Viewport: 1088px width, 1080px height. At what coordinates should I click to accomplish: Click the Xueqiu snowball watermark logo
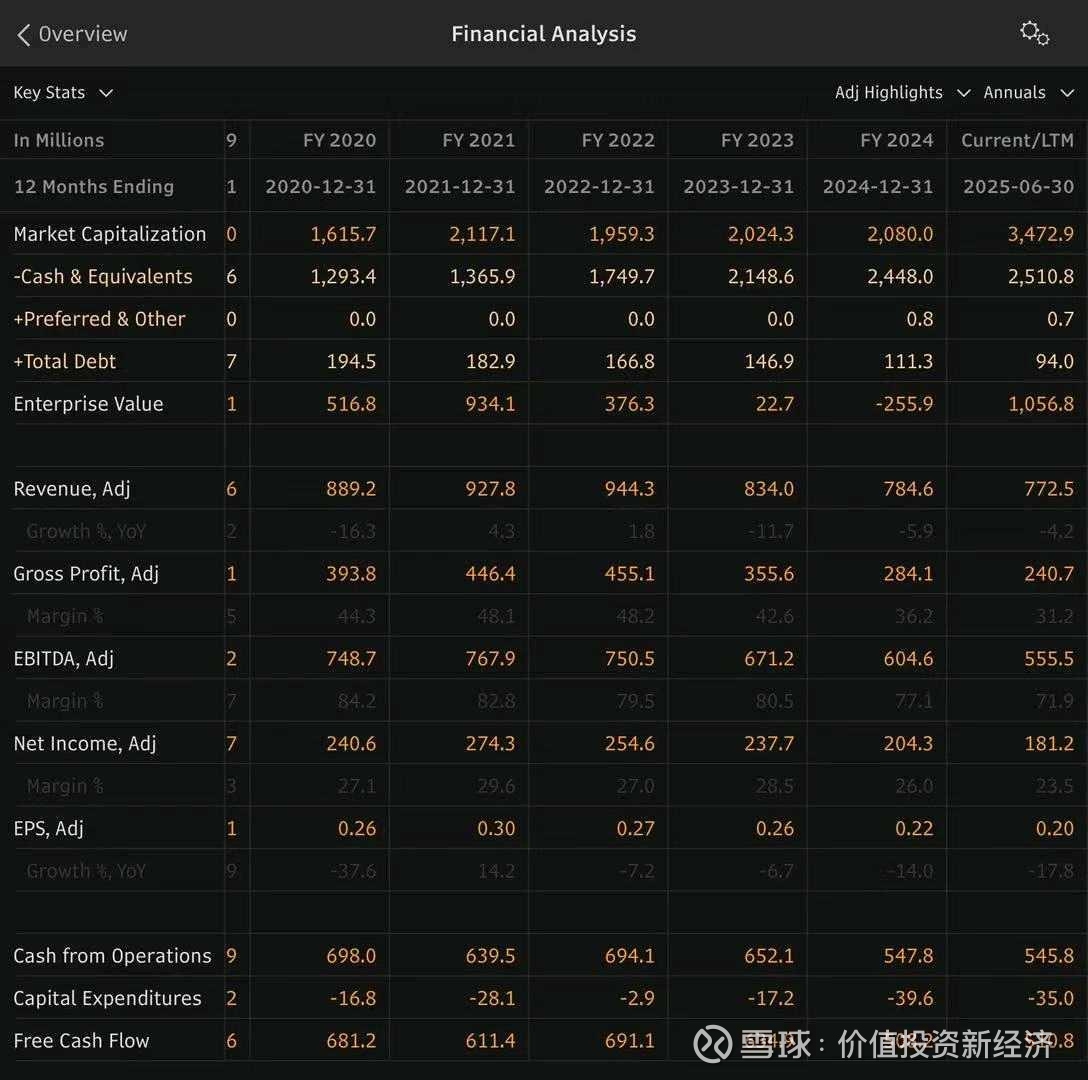pyautogui.click(x=713, y=1043)
